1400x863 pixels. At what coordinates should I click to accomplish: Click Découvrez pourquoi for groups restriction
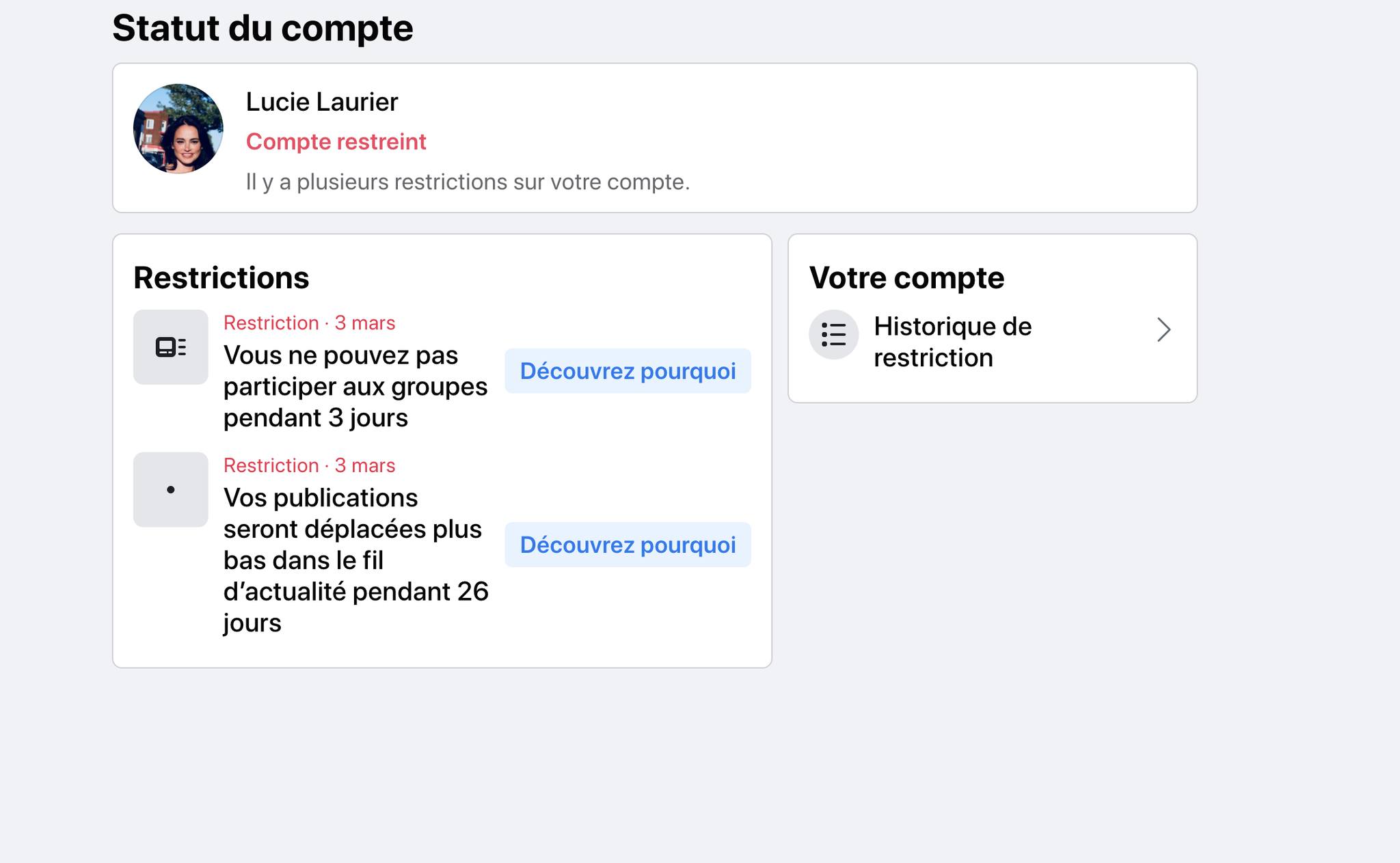coord(628,371)
